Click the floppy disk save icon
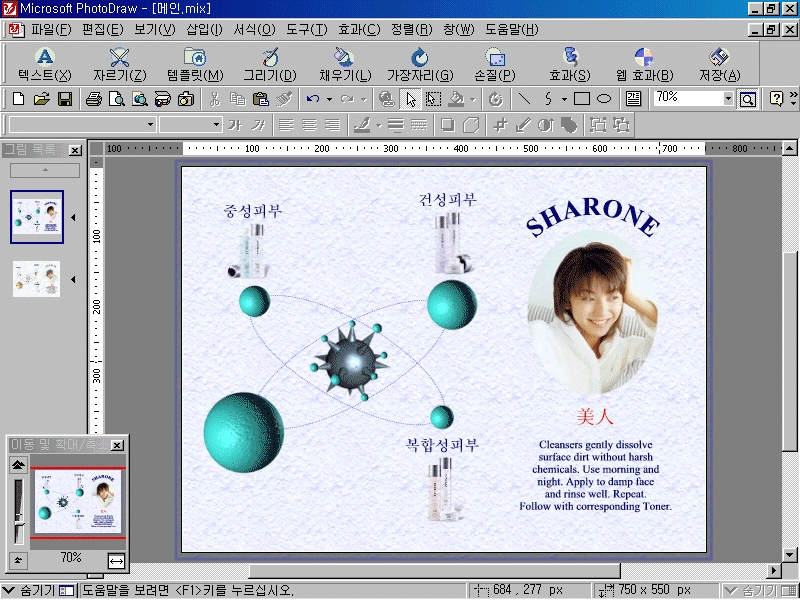 tap(65, 99)
